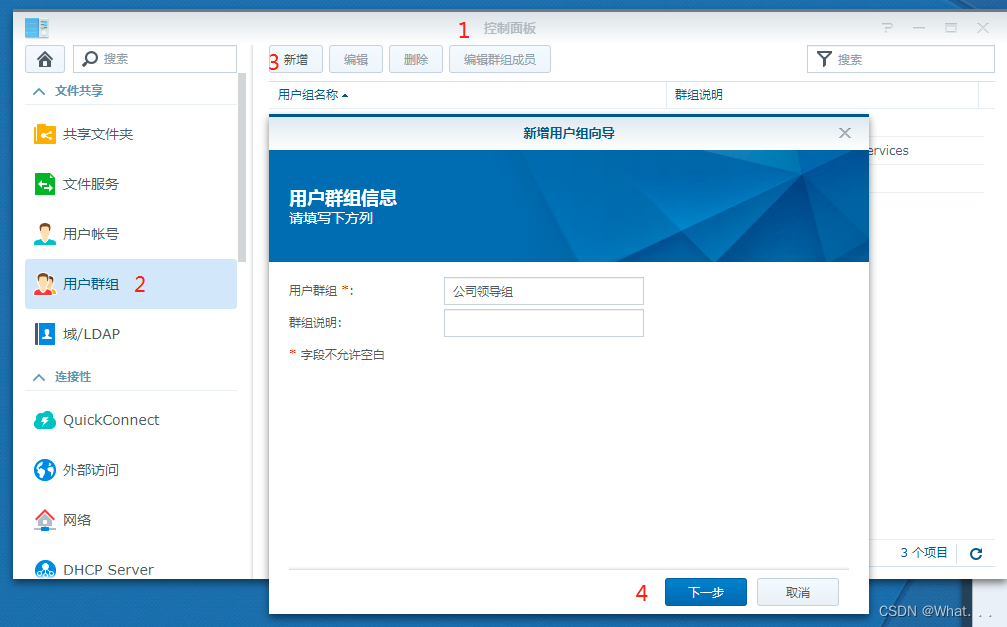The image size is (1007, 627).
Task: Open the 外部访问 sidebar icon
Action: point(45,470)
